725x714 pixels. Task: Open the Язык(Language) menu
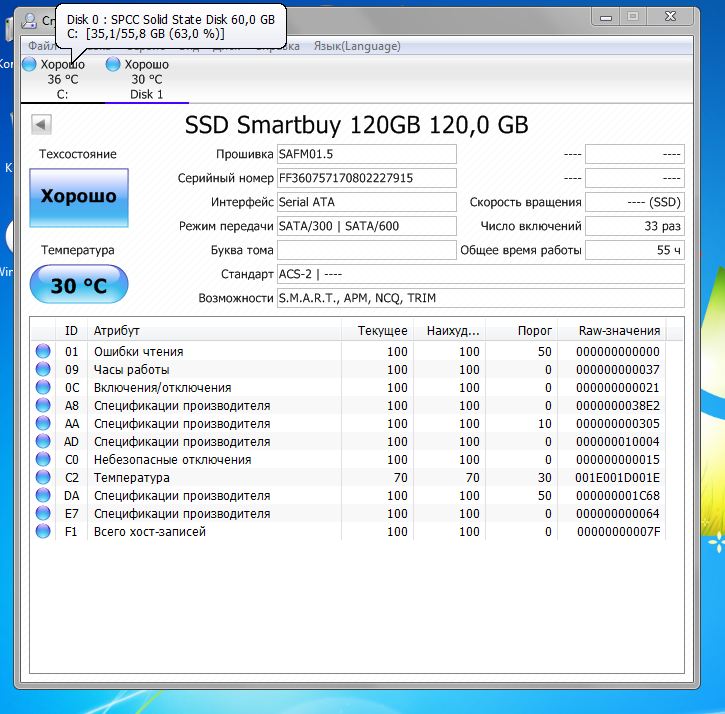357,46
